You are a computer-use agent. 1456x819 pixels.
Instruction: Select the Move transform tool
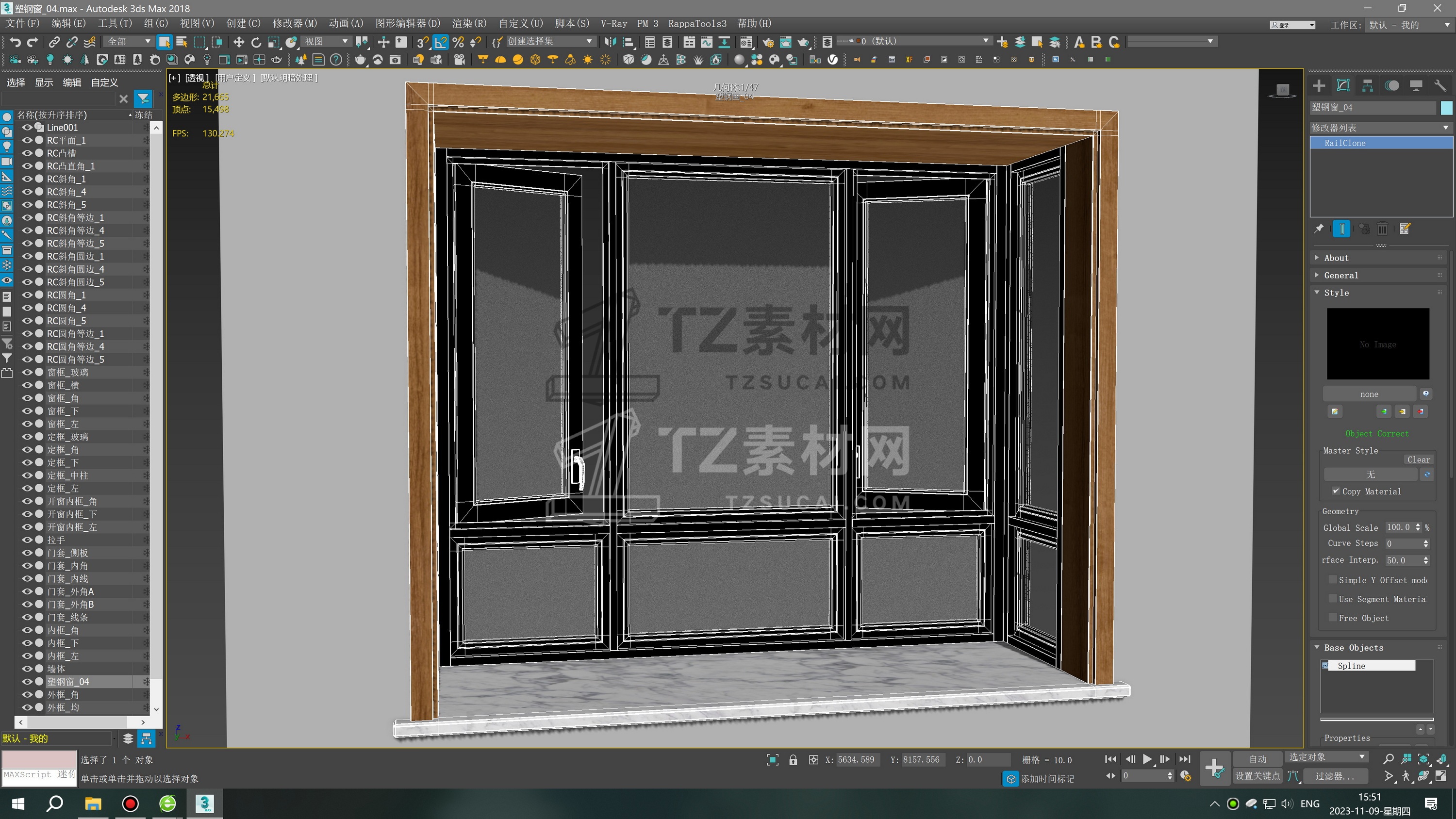pos(238,42)
